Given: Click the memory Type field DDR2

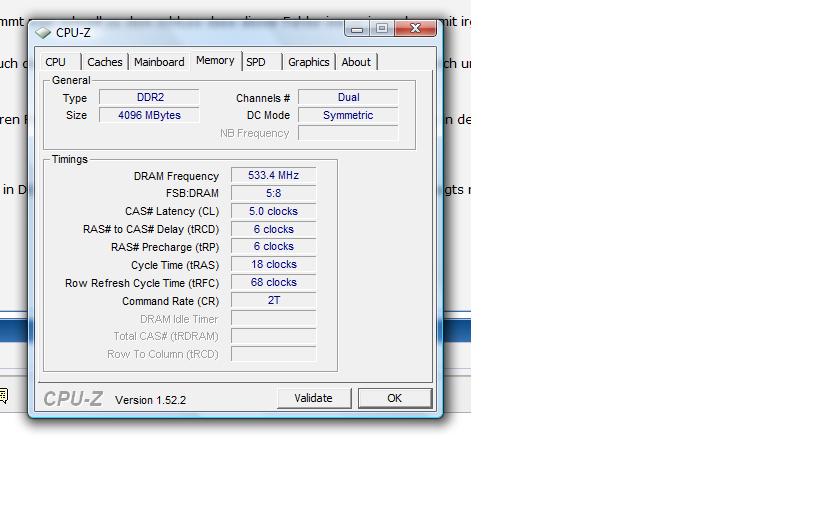Looking at the screenshot, I should coord(149,98).
